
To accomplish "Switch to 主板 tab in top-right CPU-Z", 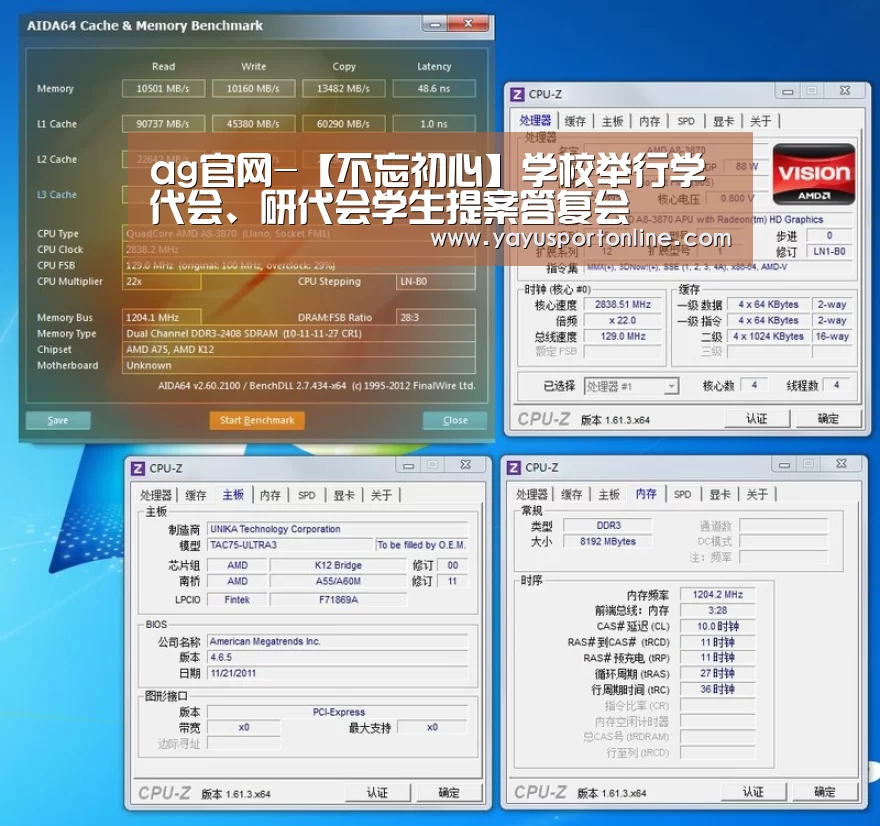I will pos(612,121).
